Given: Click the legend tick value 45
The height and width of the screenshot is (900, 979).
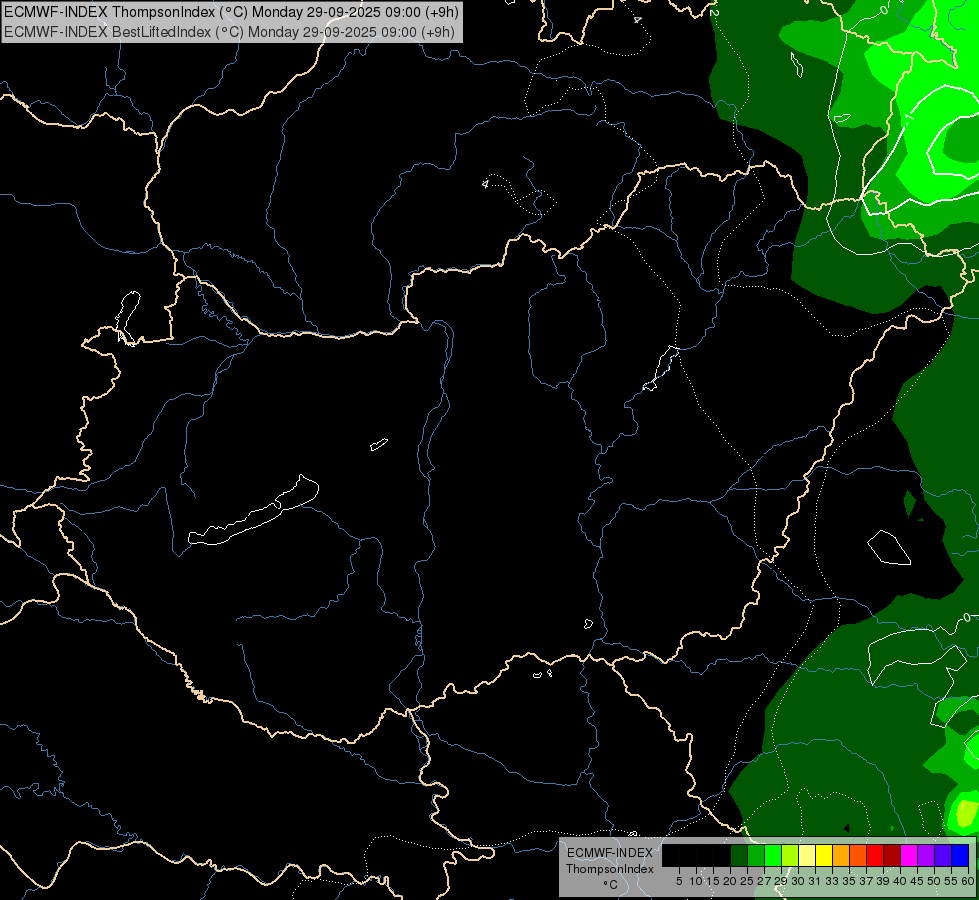Looking at the screenshot, I should tap(917, 881).
